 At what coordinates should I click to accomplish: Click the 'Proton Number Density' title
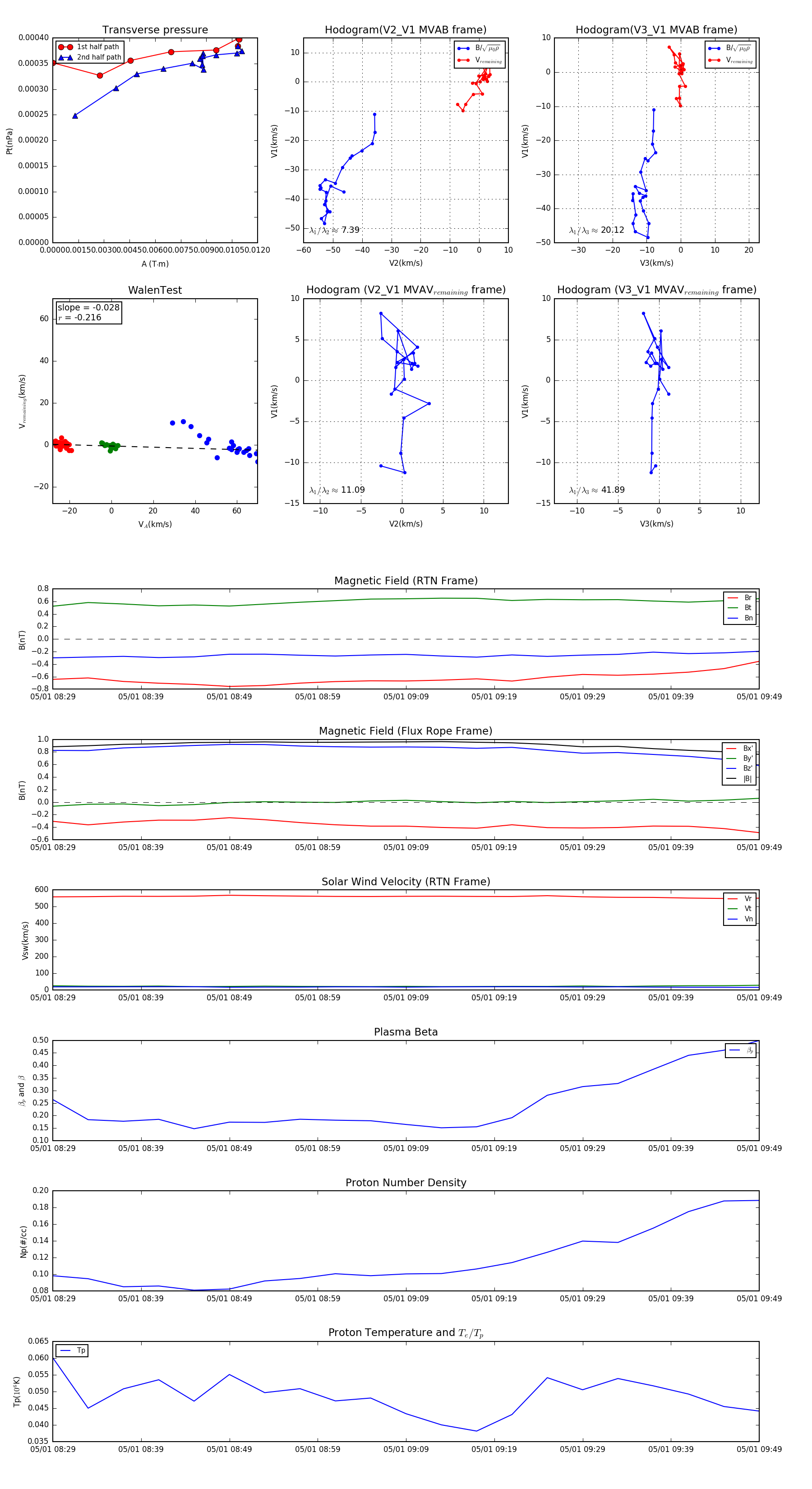(406, 1183)
